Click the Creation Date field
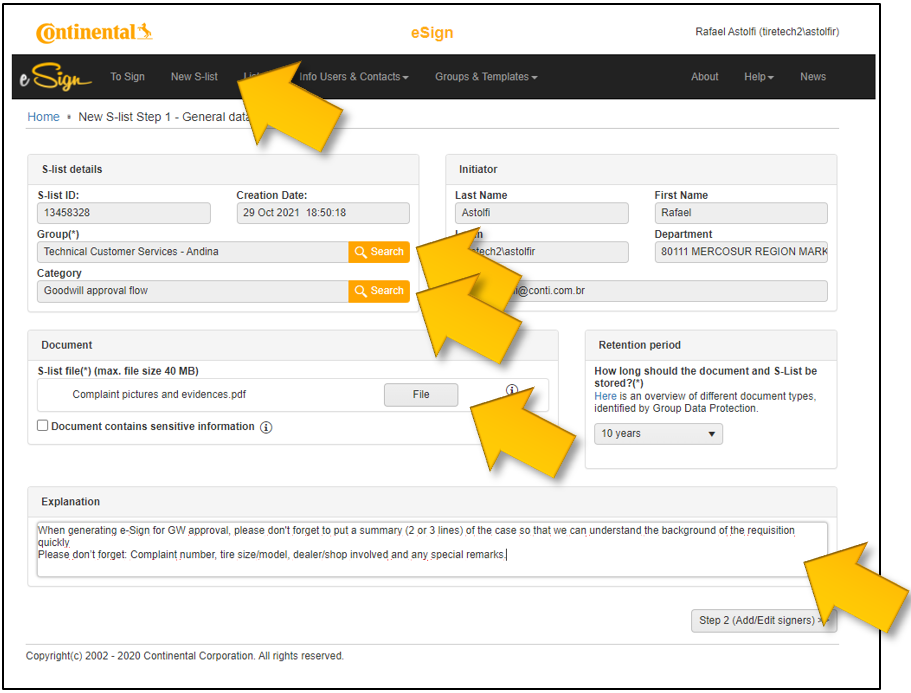This screenshot has width=911, height=693. click(323, 213)
